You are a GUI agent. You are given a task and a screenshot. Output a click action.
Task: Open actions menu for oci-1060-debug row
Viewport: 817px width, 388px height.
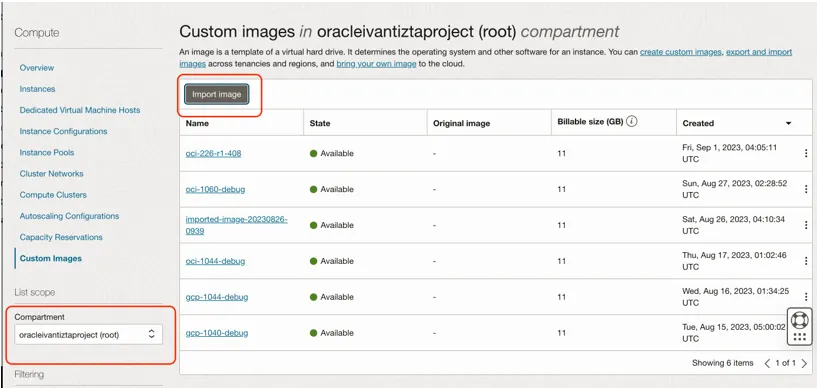[x=807, y=189]
